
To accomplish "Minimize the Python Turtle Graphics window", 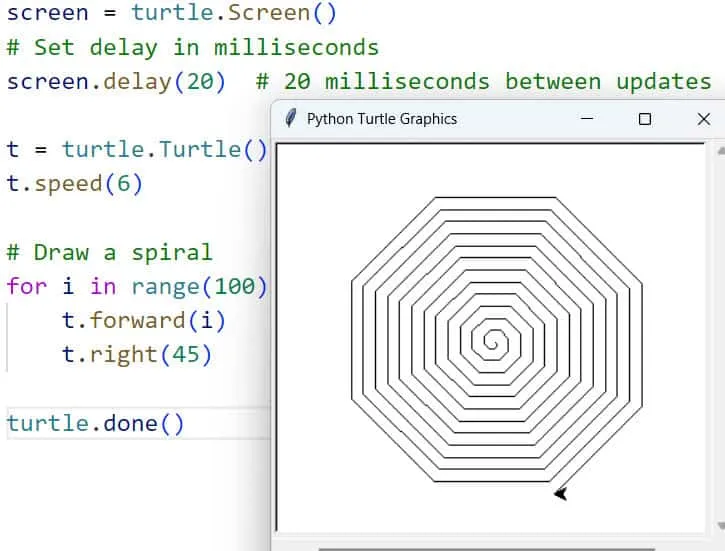I will [x=587, y=118].
